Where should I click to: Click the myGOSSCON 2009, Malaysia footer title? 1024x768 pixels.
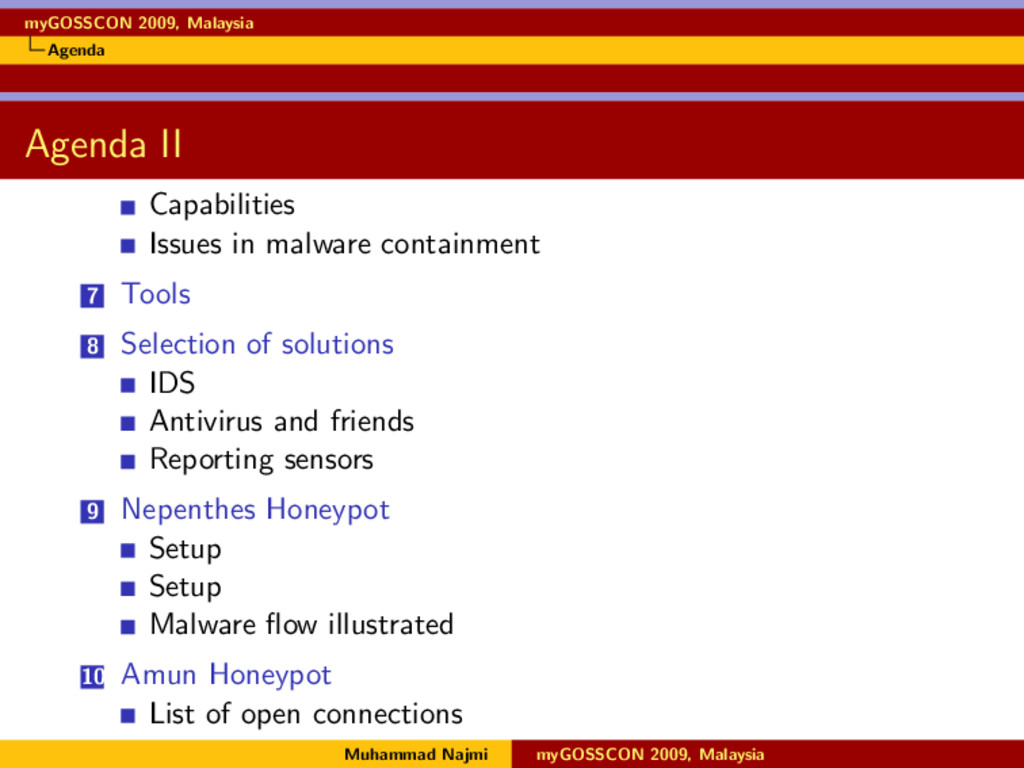click(650, 754)
